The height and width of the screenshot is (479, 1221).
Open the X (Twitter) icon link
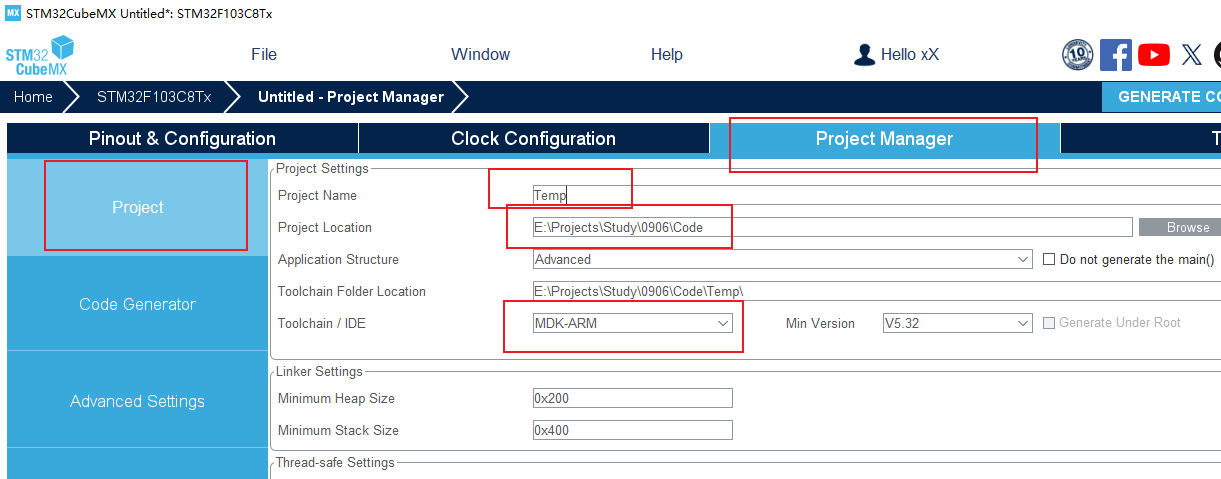(1191, 55)
